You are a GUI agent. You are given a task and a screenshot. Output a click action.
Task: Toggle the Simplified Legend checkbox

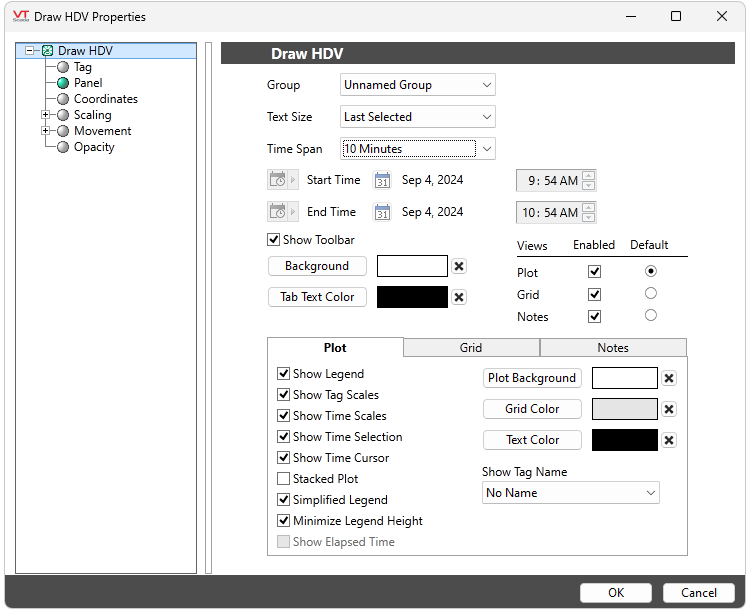283,499
